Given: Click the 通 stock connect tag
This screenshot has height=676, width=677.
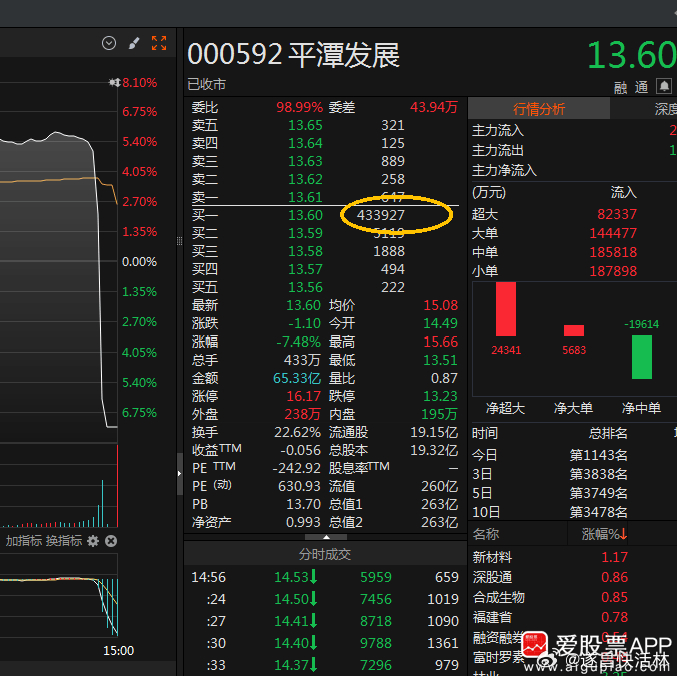Looking at the screenshot, I should [x=641, y=87].
